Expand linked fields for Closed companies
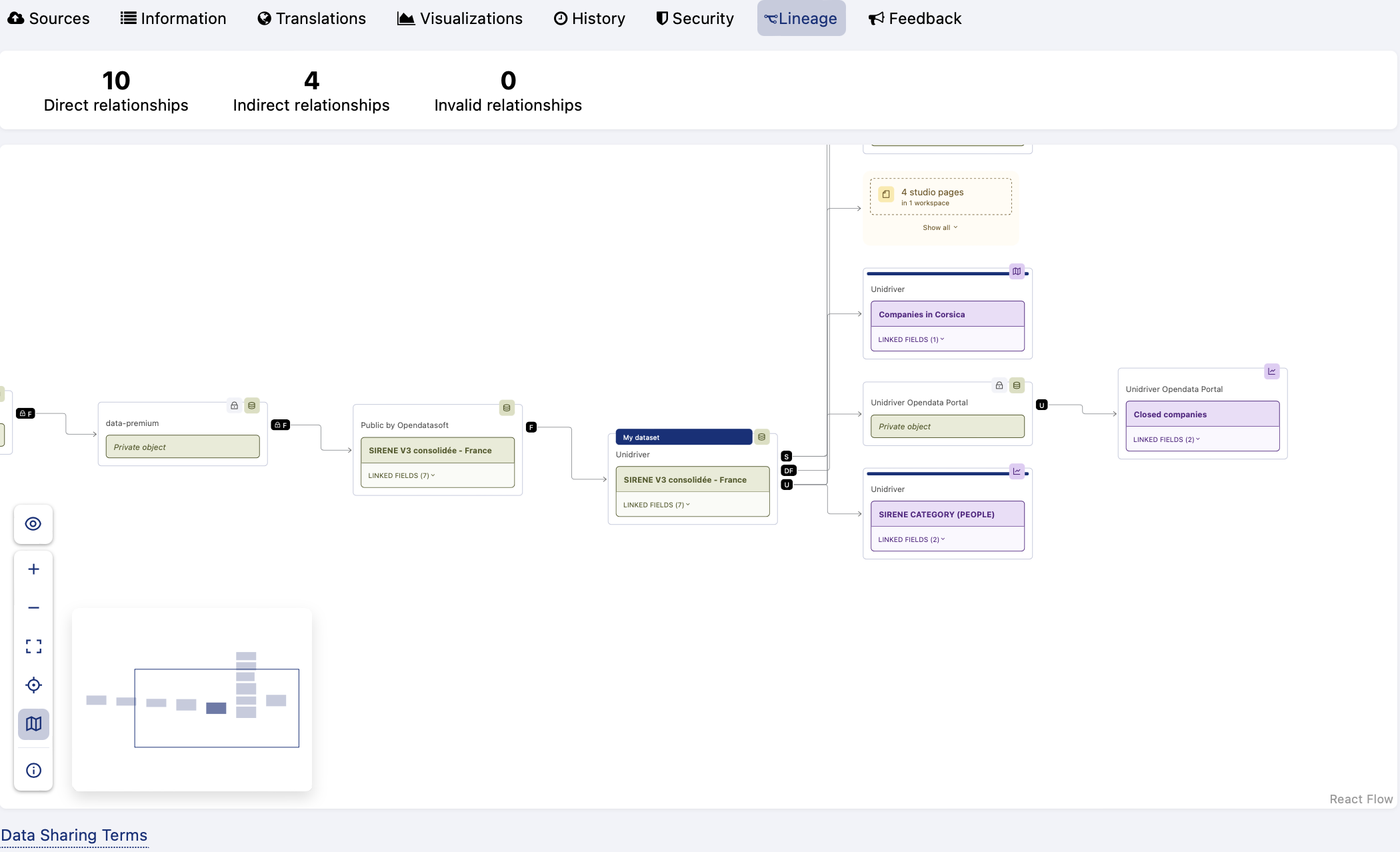The height and width of the screenshot is (852, 1400). [x=1166, y=439]
